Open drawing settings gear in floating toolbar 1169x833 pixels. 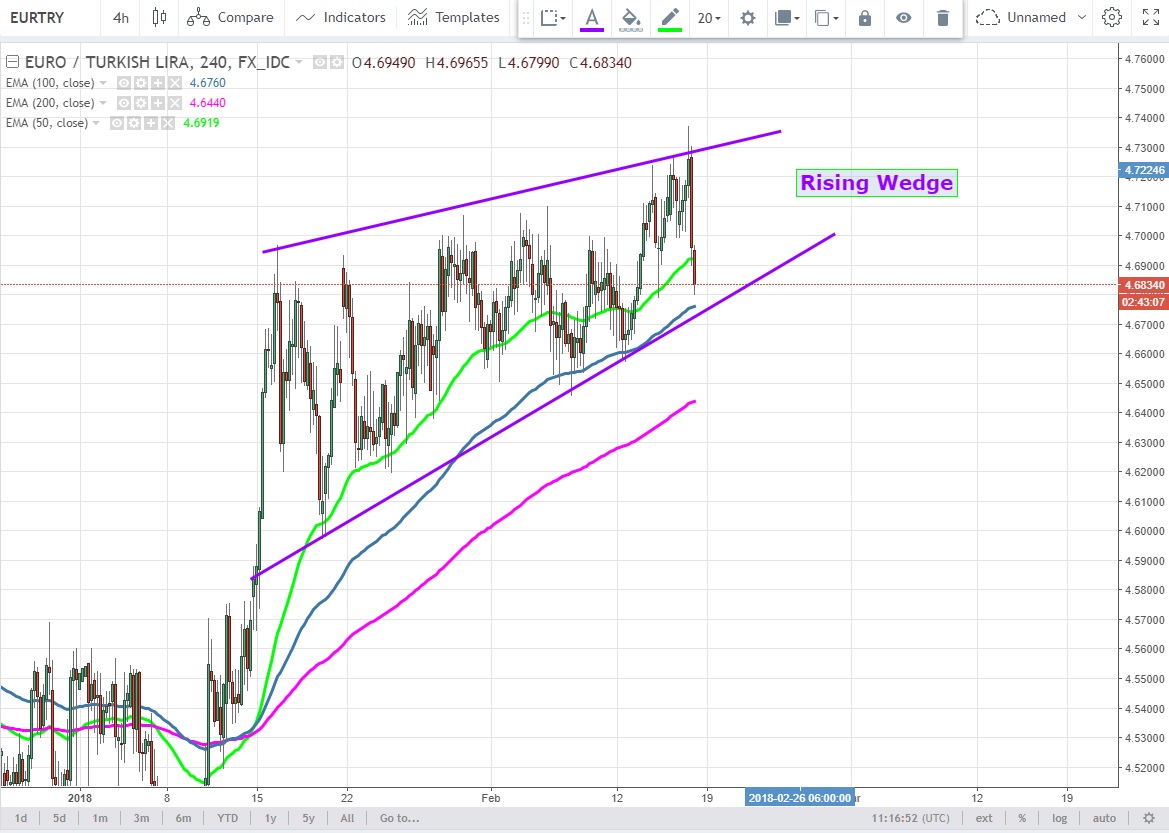click(747, 17)
